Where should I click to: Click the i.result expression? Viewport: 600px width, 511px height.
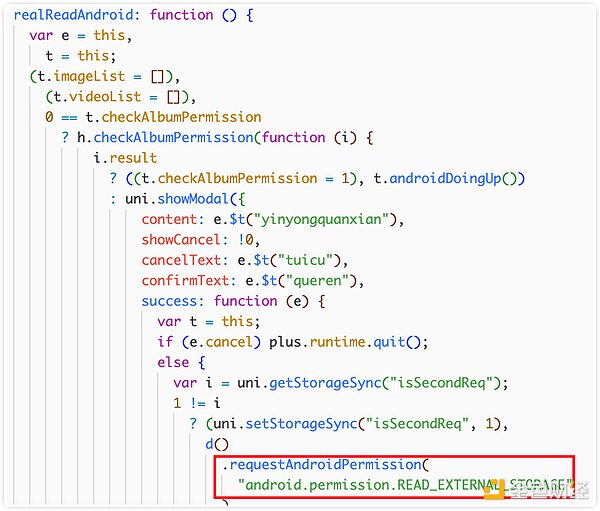coord(125,158)
